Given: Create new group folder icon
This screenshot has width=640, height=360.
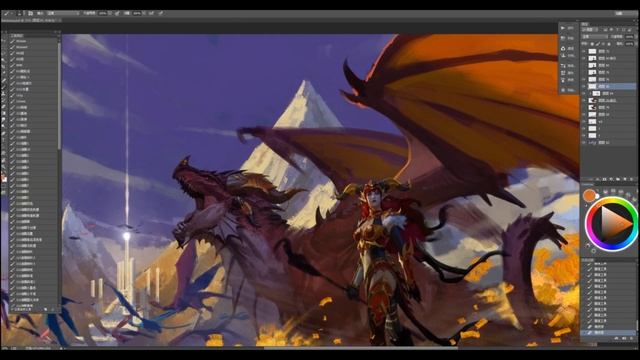Looking at the screenshot, I should coord(618,179).
